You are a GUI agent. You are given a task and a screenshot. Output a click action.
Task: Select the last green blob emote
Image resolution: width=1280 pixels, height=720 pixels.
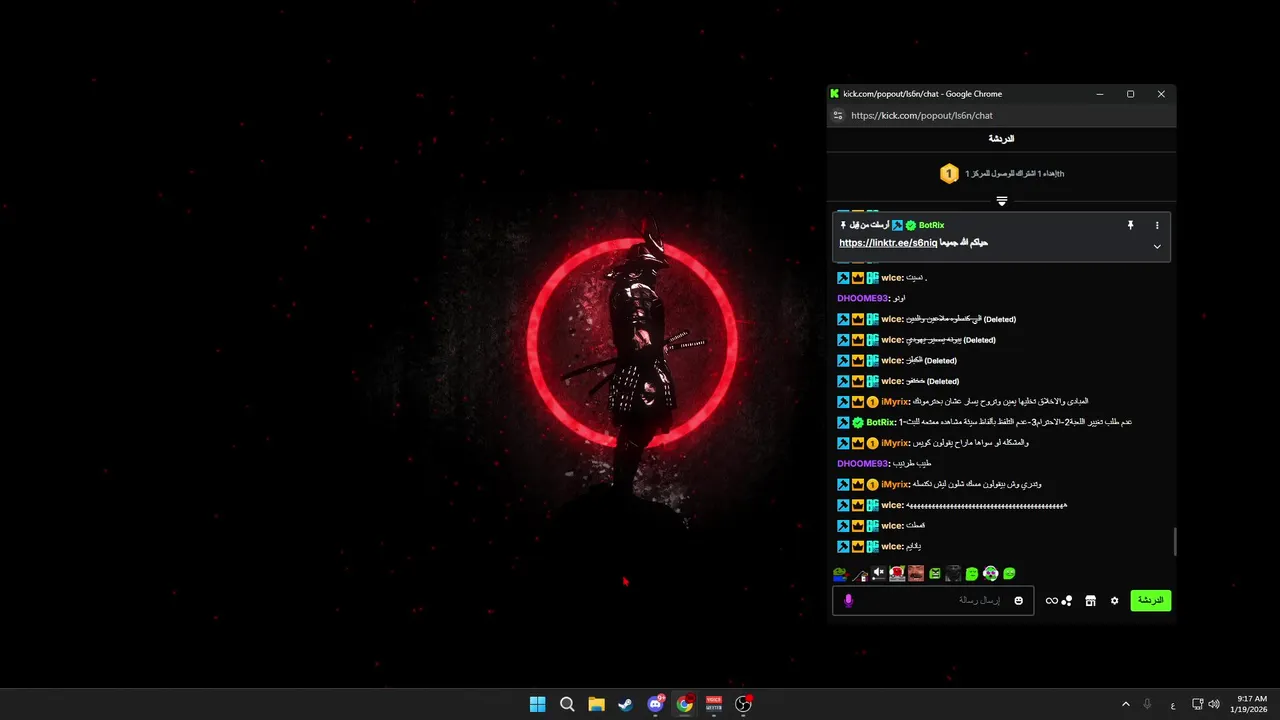(x=1009, y=574)
